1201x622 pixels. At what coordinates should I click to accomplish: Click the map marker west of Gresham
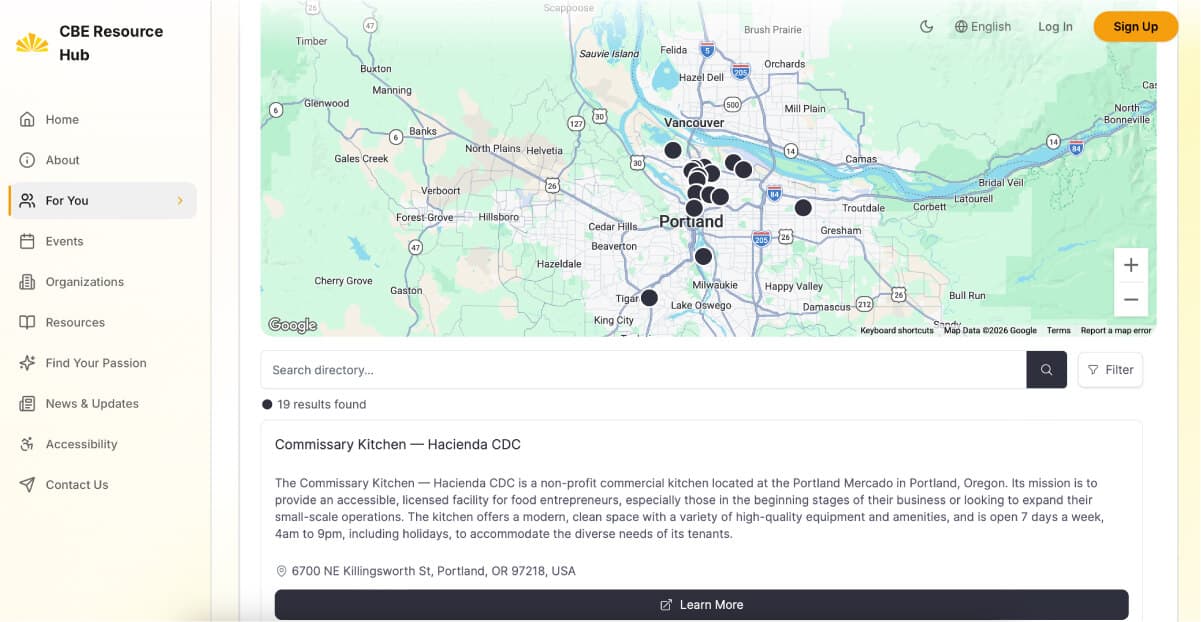tap(803, 208)
